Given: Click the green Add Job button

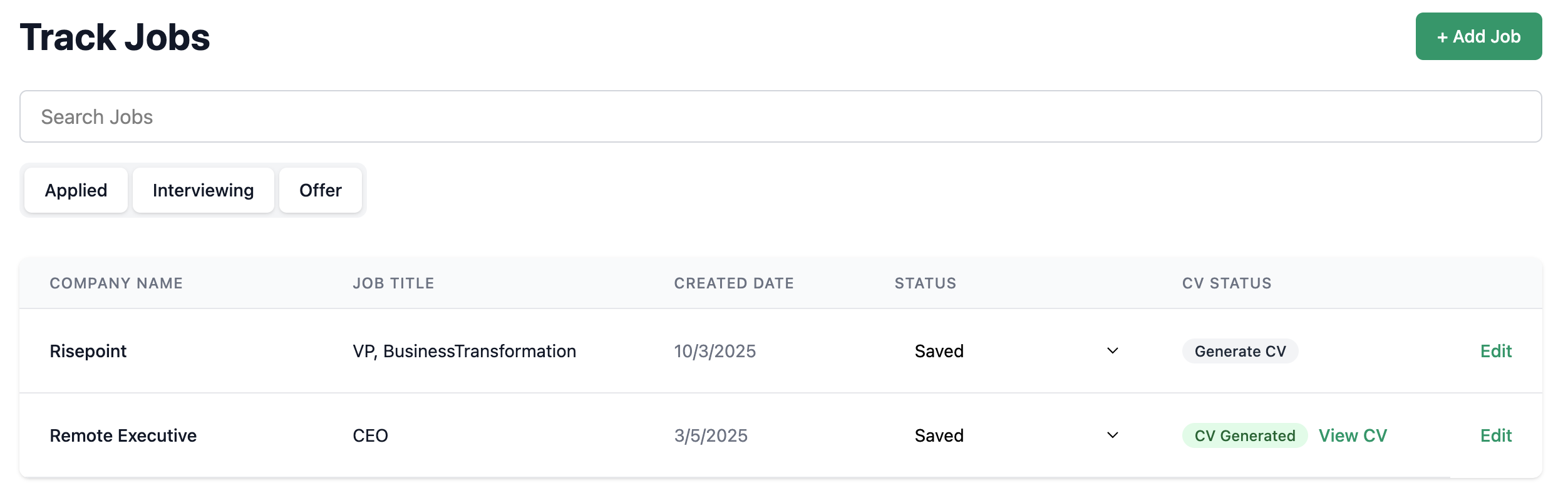Looking at the screenshot, I should [x=1478, y=36].
